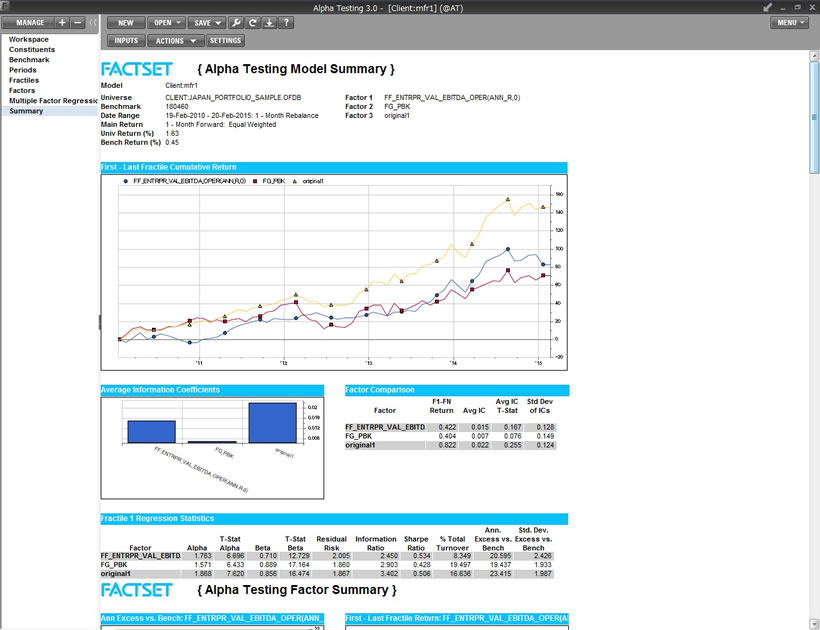Screen dimensions: 820x630
Task: Click the NEW button
Action: [x=126, y=22]
